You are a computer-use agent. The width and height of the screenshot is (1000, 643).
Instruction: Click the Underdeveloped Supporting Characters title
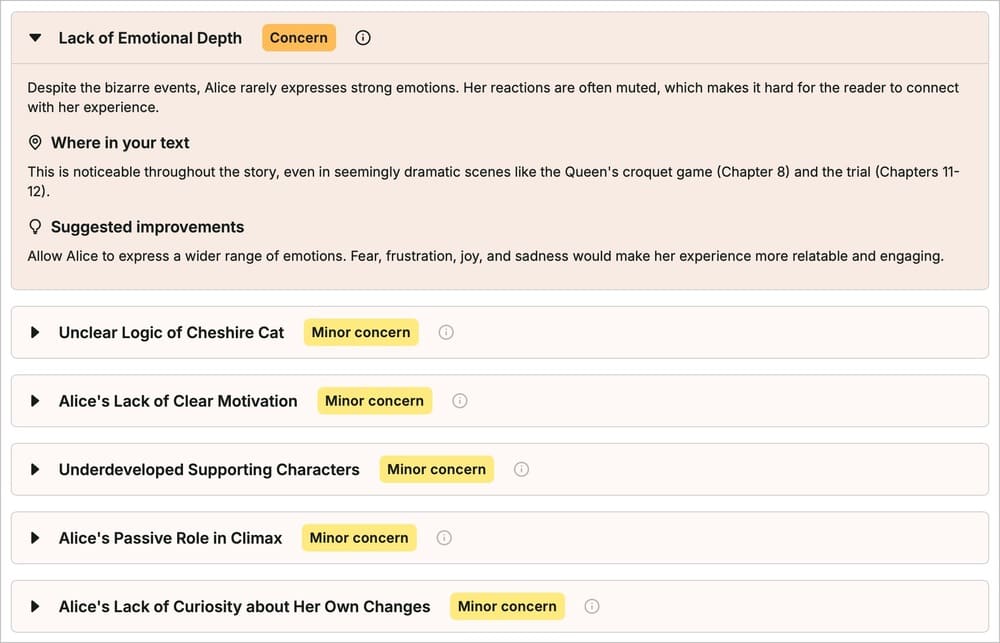(209, 469)
